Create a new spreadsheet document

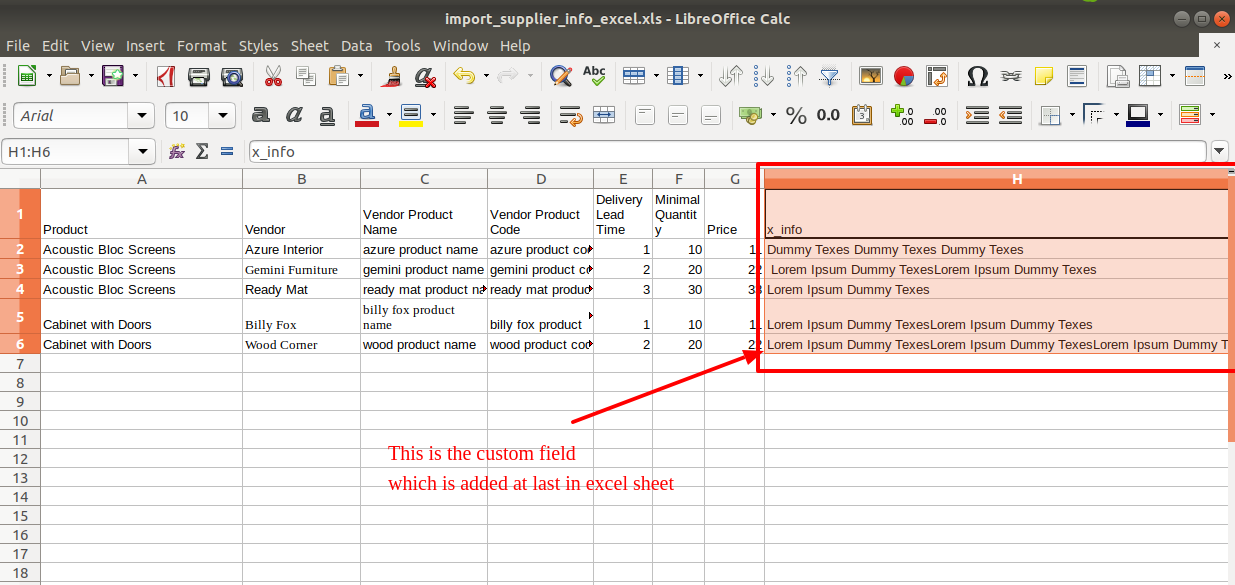(x=27, y=76)
